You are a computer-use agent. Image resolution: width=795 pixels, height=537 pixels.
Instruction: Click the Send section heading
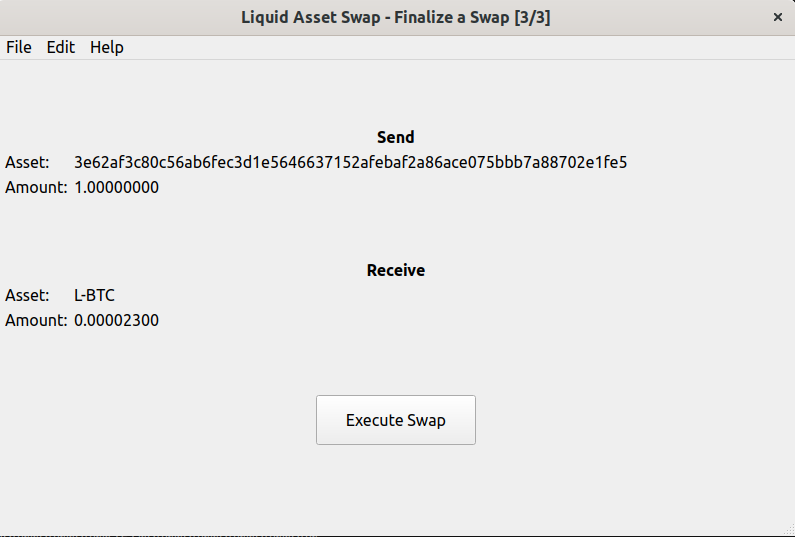[x=396, y=137]
